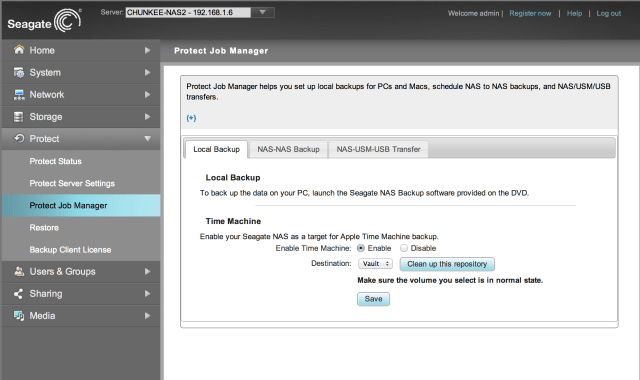This screenshot has width=640, height=380.
Task: Click the 'Welcome admin' text
Action: point(473,13)
